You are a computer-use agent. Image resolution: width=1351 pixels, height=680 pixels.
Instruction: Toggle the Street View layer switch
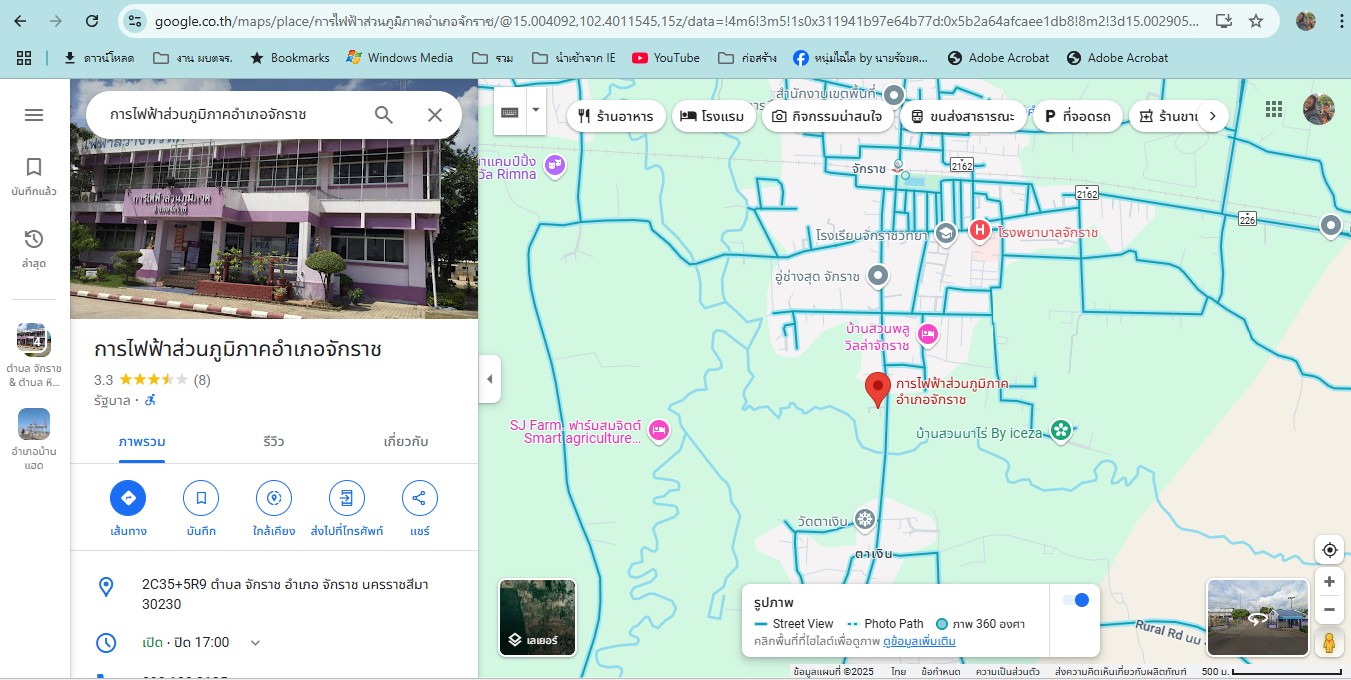[x=1075, y=600]
